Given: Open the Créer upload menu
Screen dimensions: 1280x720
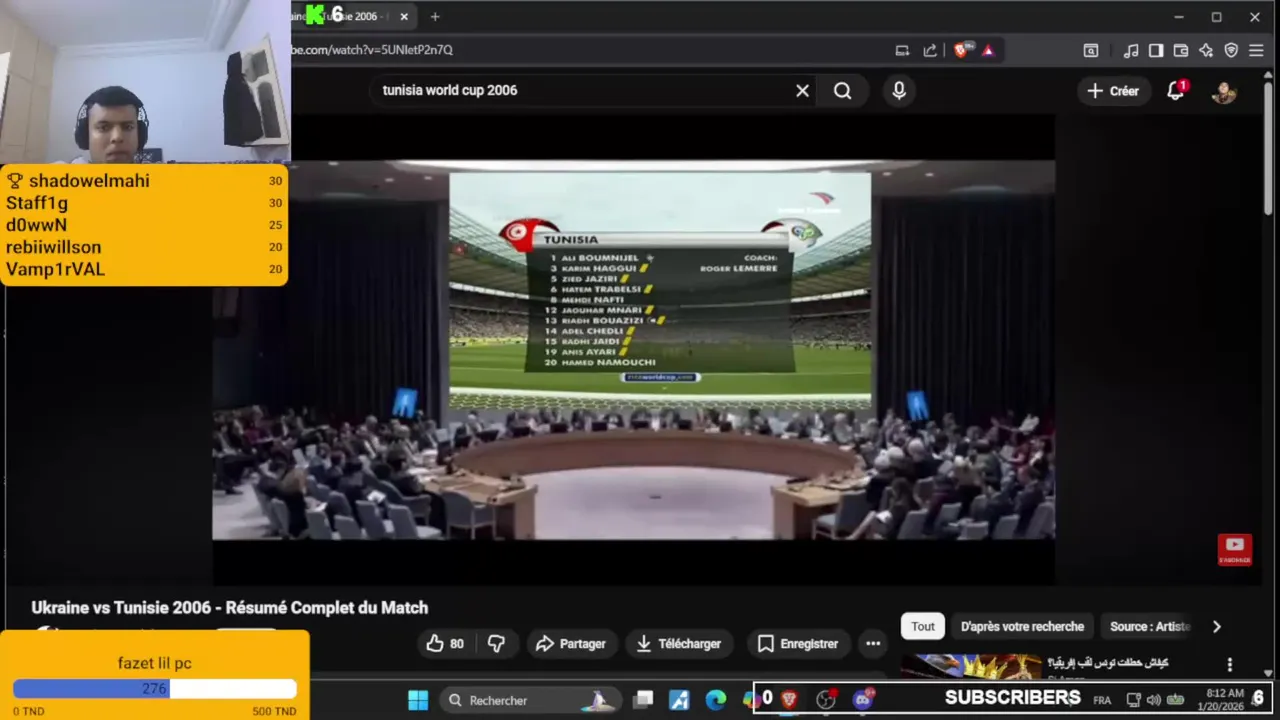Looking at the screenshot, I should click(1113, 91).
